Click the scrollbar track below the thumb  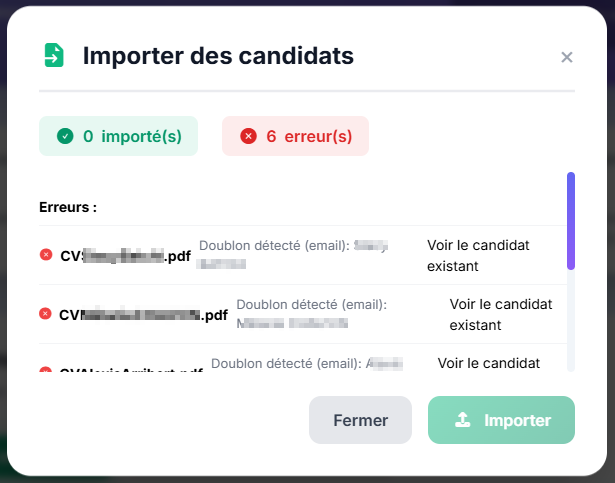point(571,320)
